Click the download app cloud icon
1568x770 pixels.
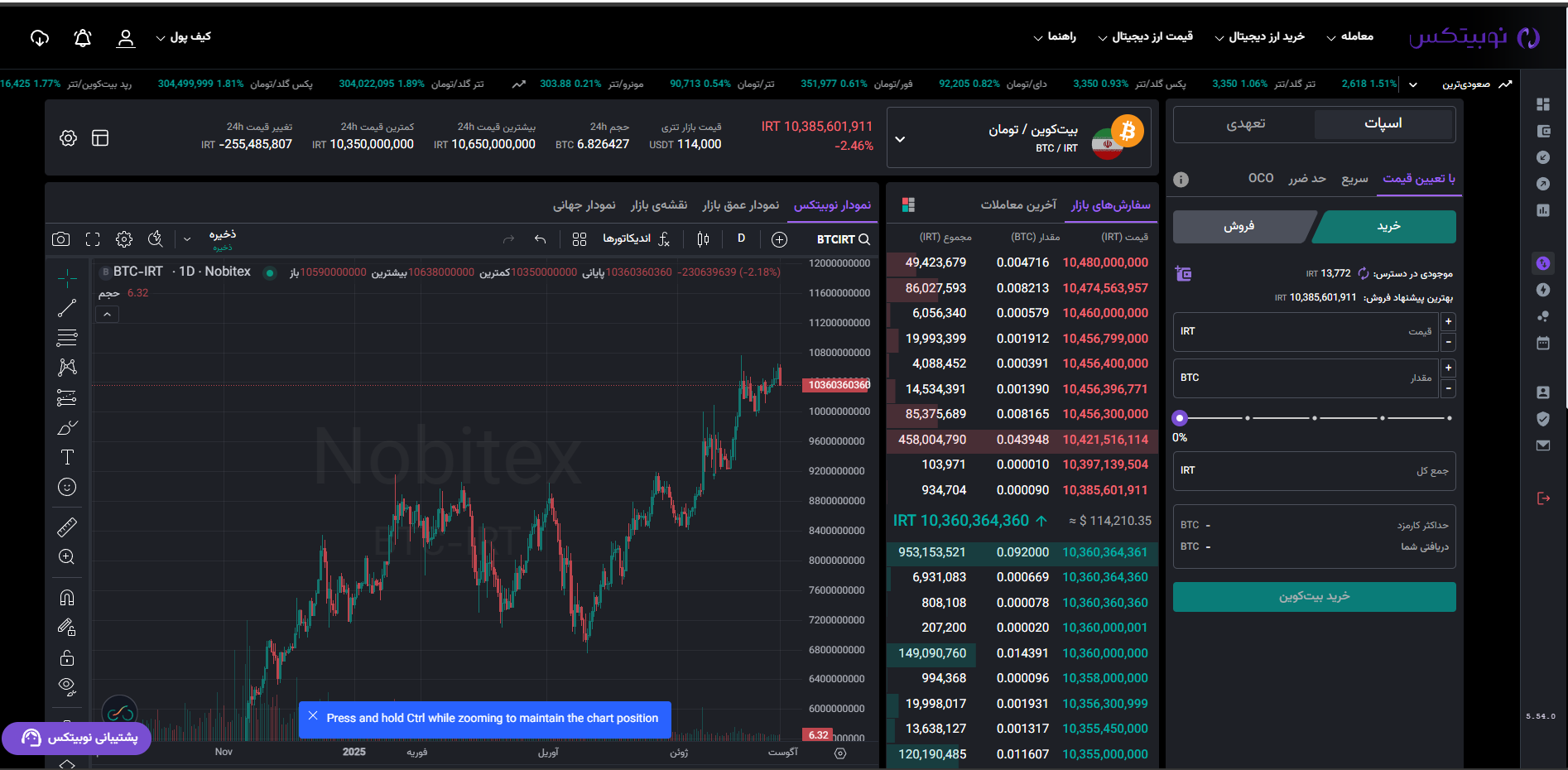[40, 38]
